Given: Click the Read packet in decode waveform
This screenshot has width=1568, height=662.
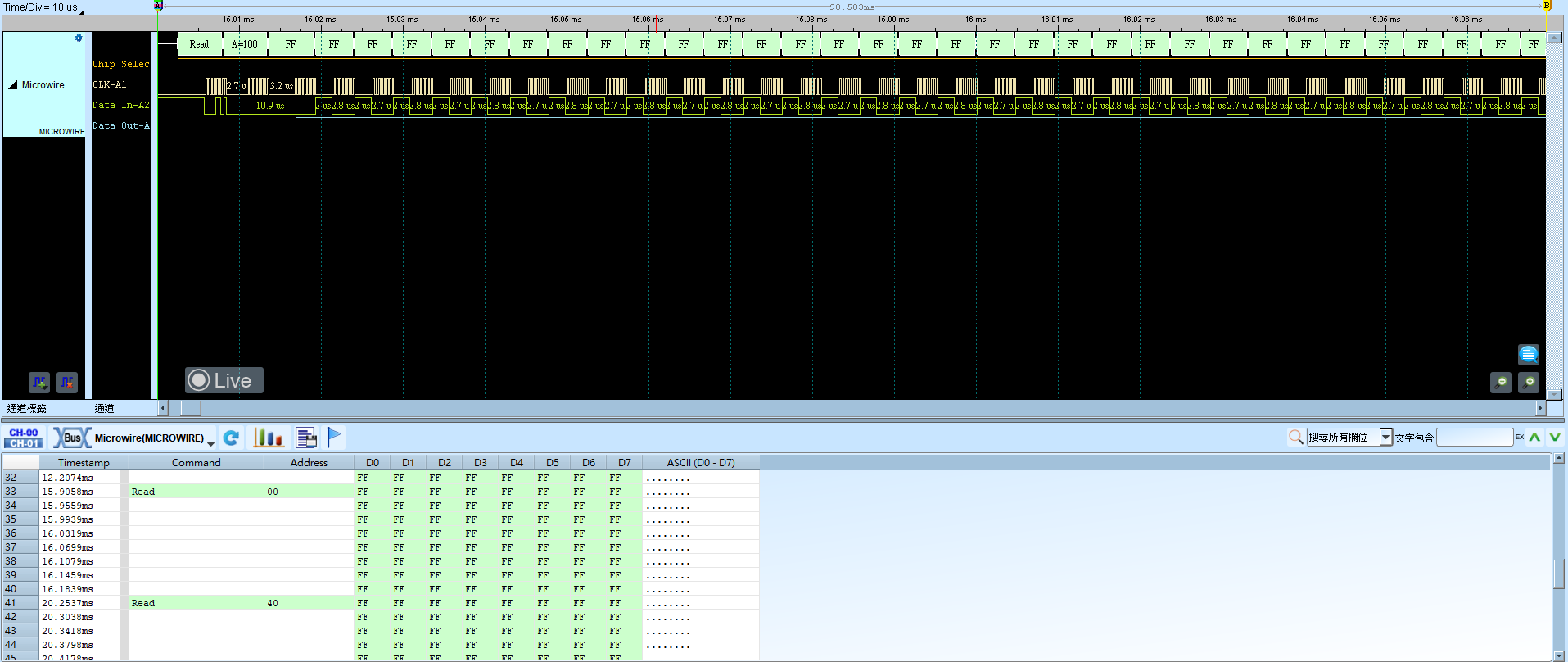Looking at the screenshot, I should (x=200, y=44).
